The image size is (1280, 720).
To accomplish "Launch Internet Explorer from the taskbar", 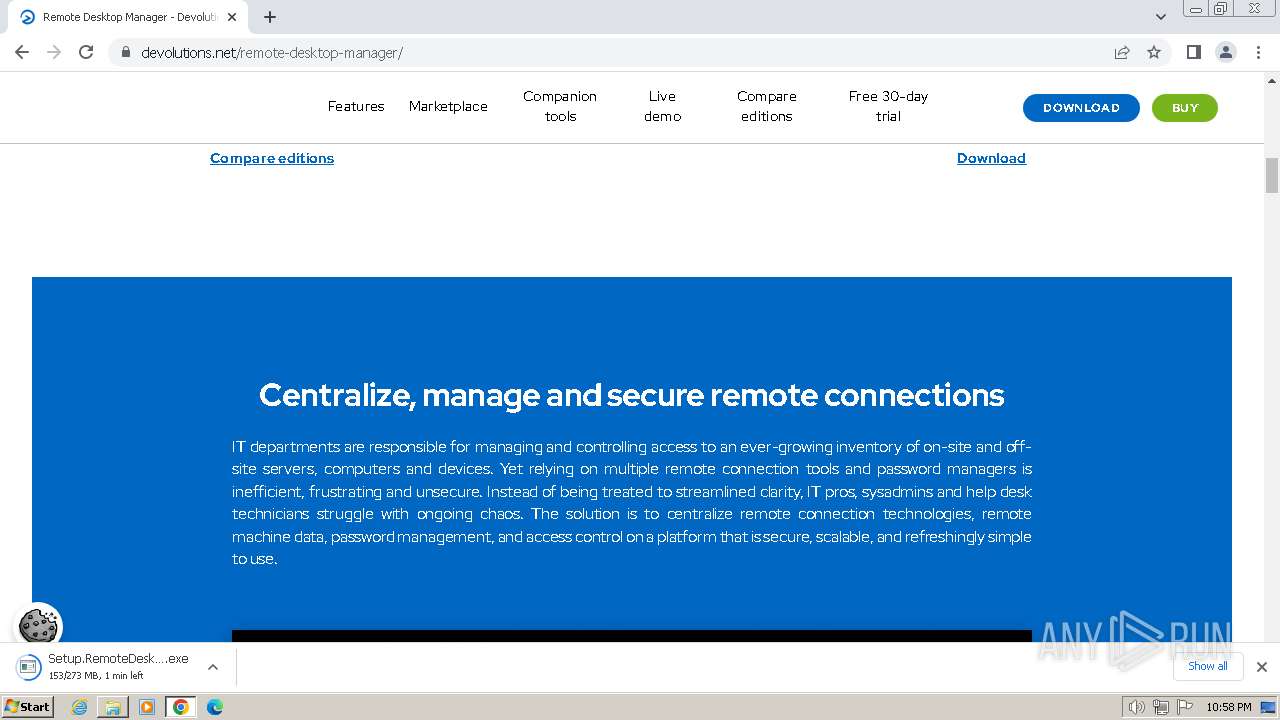I will (80, 707).
